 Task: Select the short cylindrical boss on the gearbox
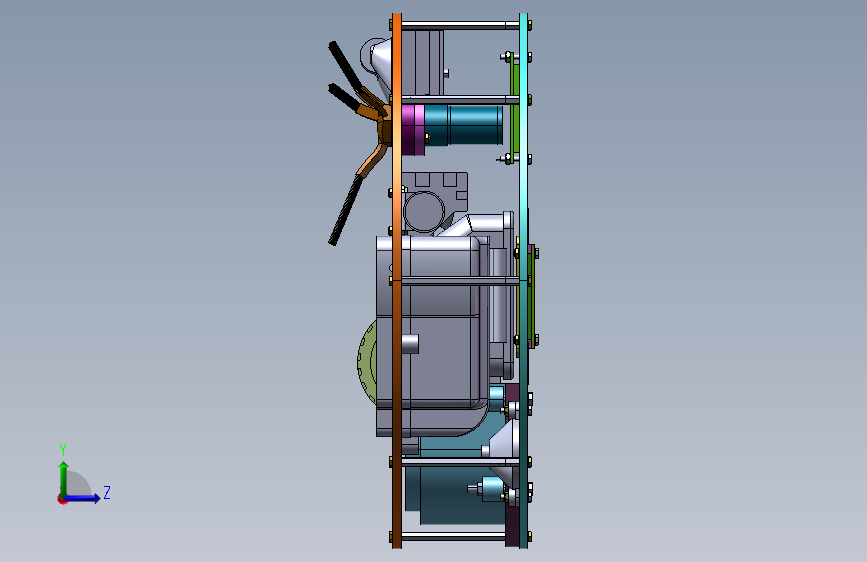[410, 344]
